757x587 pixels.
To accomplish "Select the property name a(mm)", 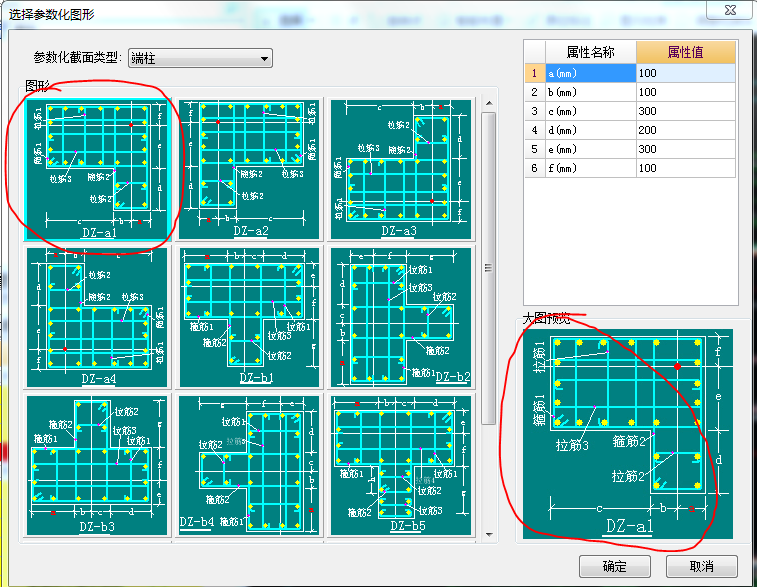I will click(x=591, y=73).
